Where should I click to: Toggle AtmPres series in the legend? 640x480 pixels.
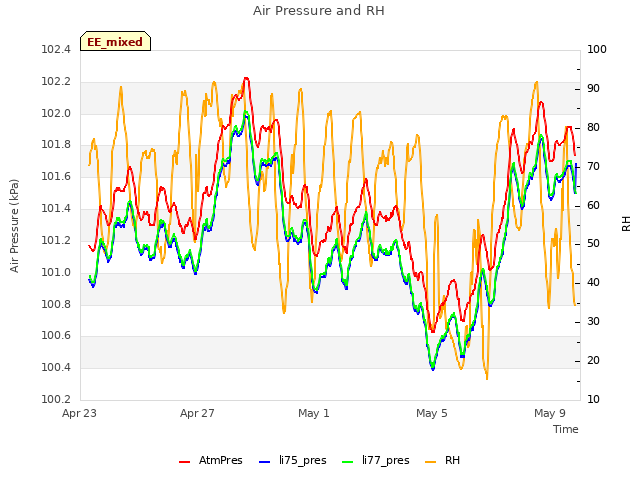click(211, 460)
